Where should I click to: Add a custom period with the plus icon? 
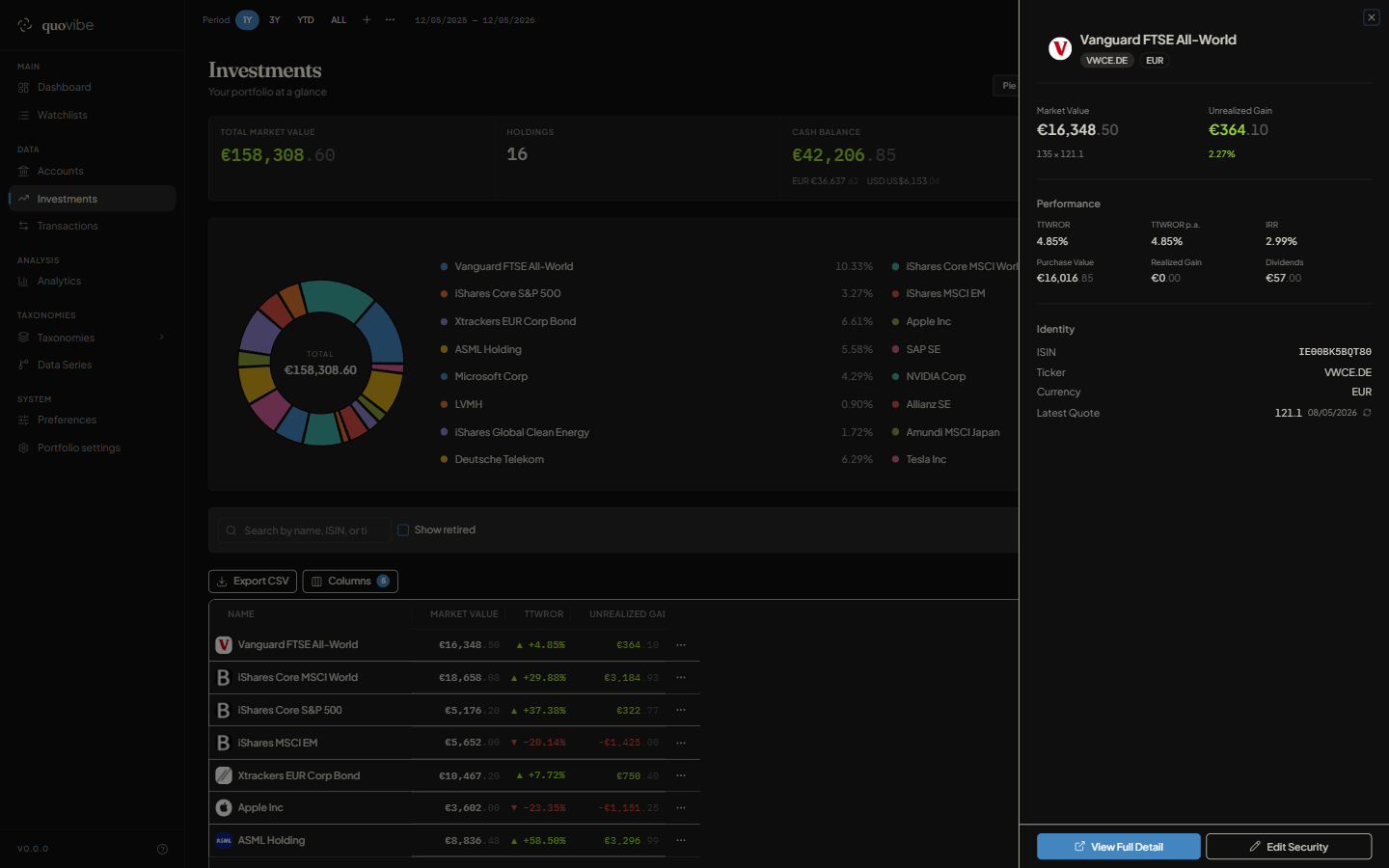367,20
